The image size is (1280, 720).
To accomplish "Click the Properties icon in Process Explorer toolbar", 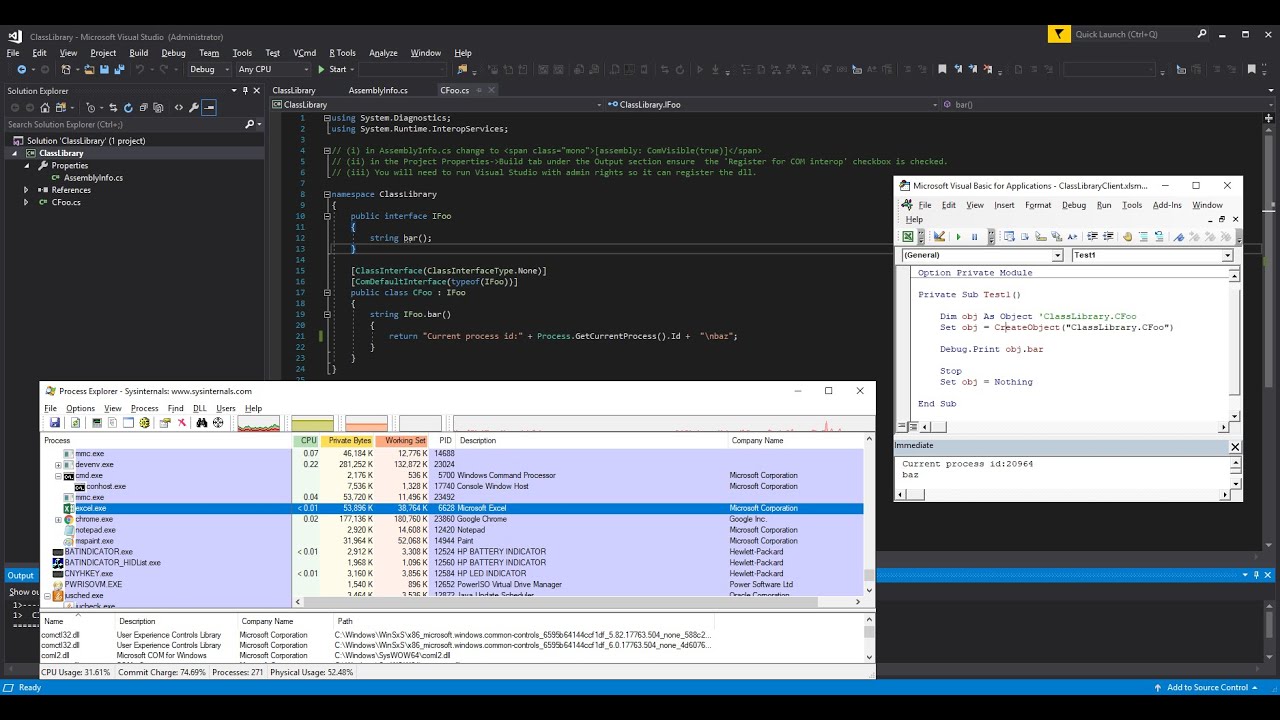I will pos(164,423).
